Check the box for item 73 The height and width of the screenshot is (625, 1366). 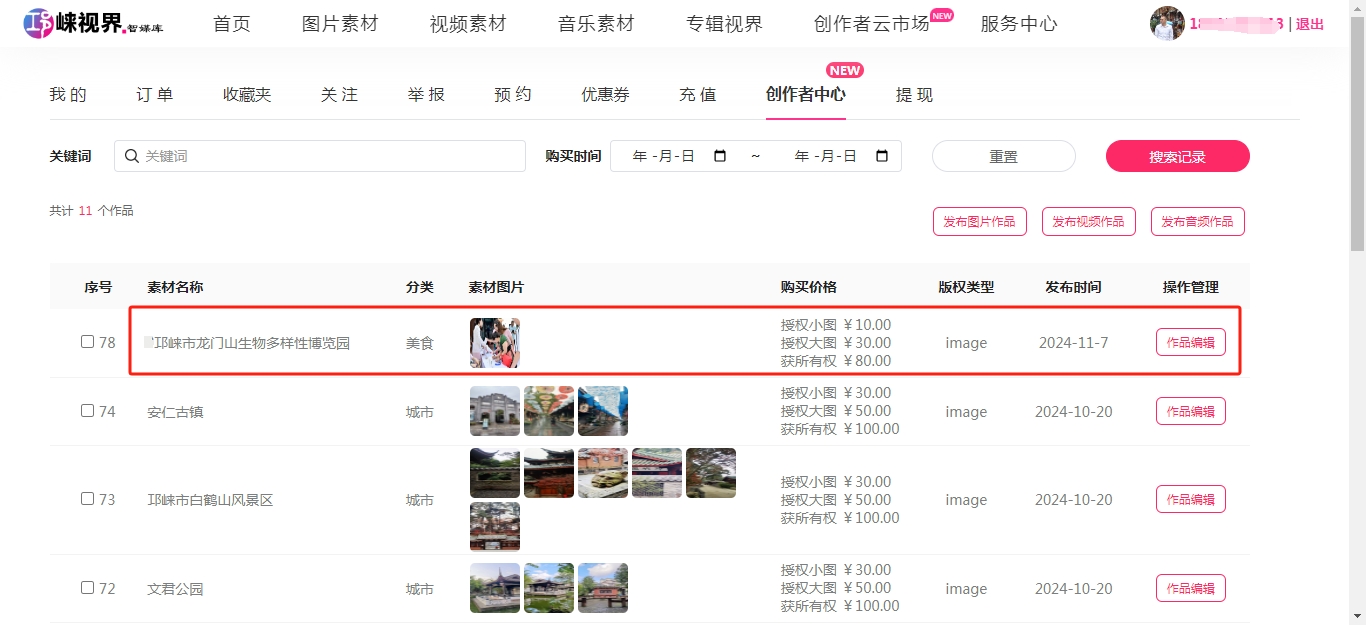(x=87, y=499)
